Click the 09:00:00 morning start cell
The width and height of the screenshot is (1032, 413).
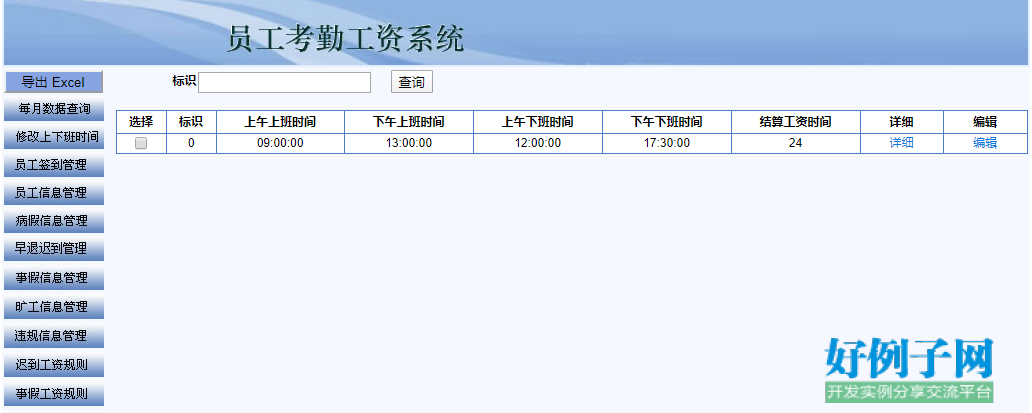[280, 143]
